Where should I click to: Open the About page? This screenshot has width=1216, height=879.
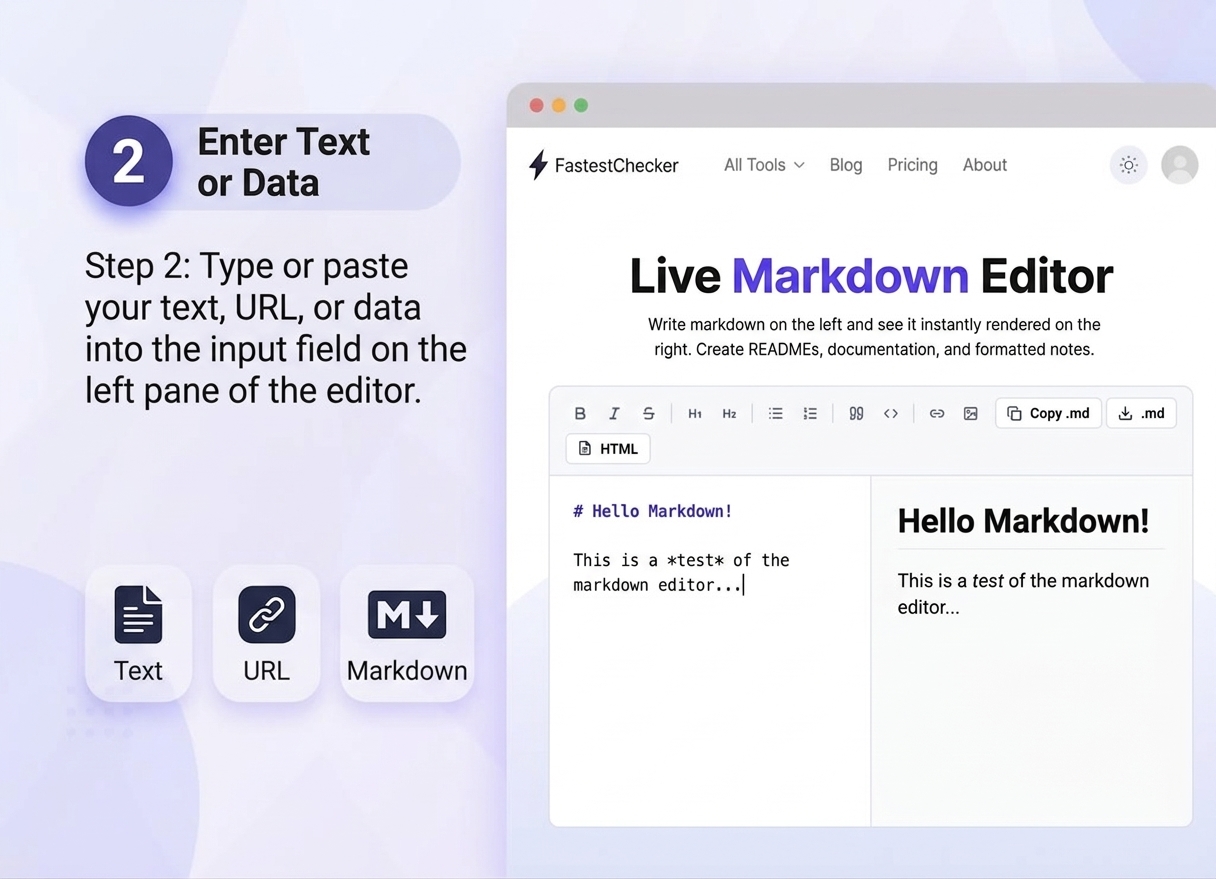(985, 165)
